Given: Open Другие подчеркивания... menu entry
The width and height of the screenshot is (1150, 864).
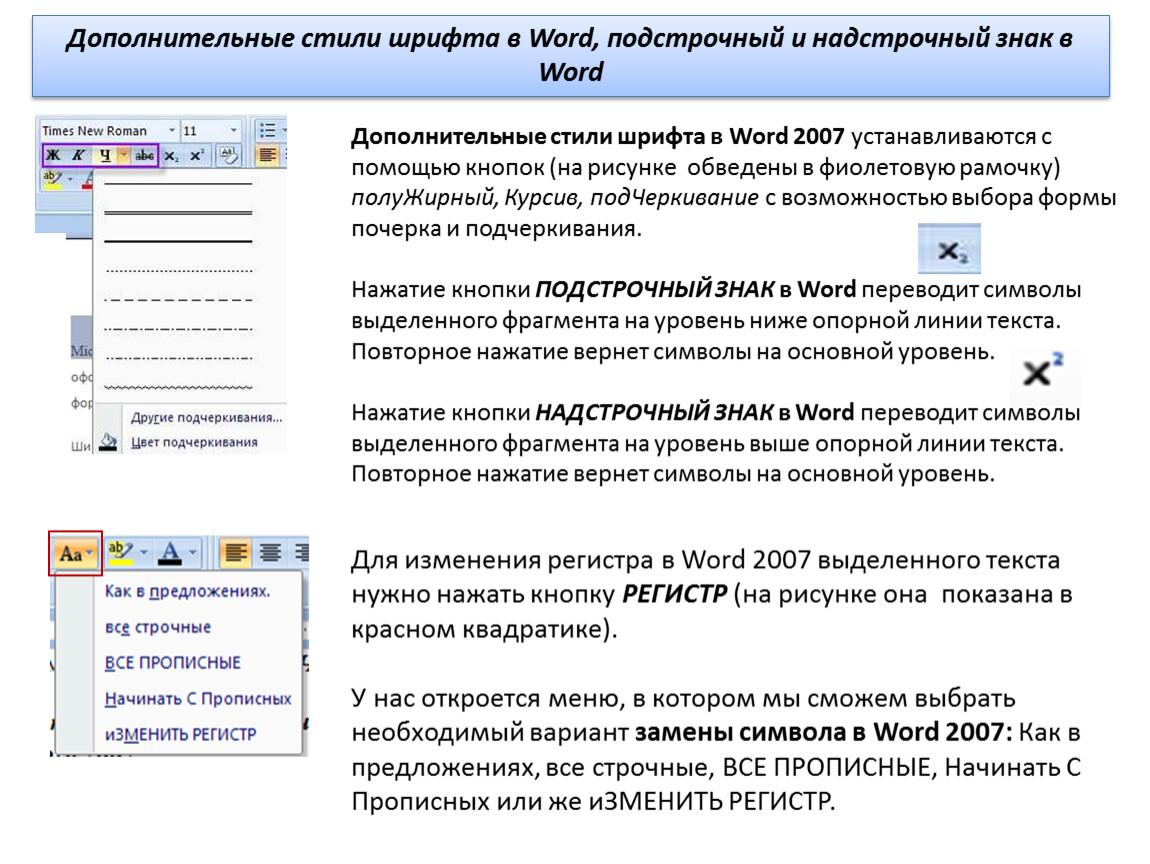Looking at the screenshot, I should [206, 417].
